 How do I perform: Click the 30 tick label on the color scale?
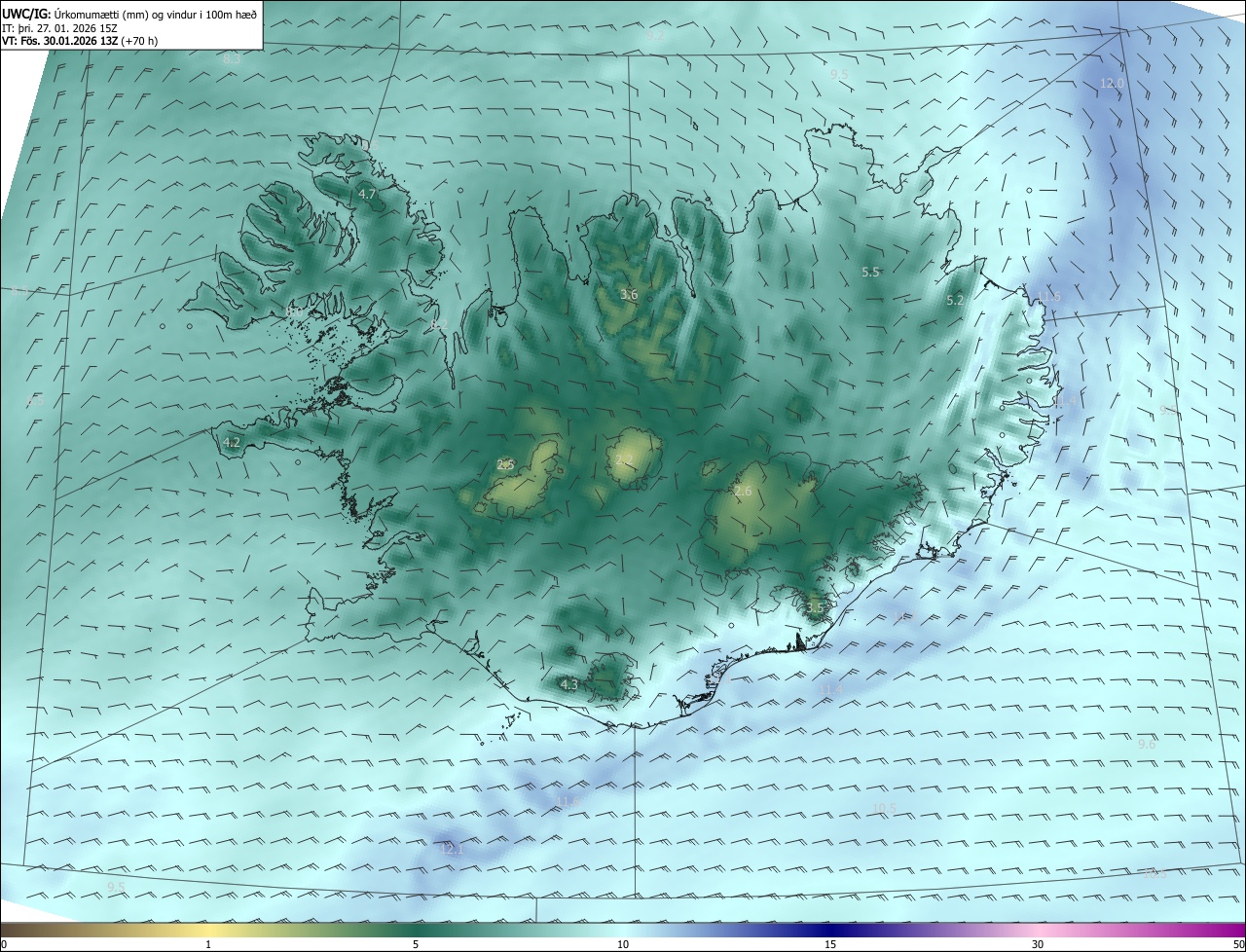click(1038, 945)
